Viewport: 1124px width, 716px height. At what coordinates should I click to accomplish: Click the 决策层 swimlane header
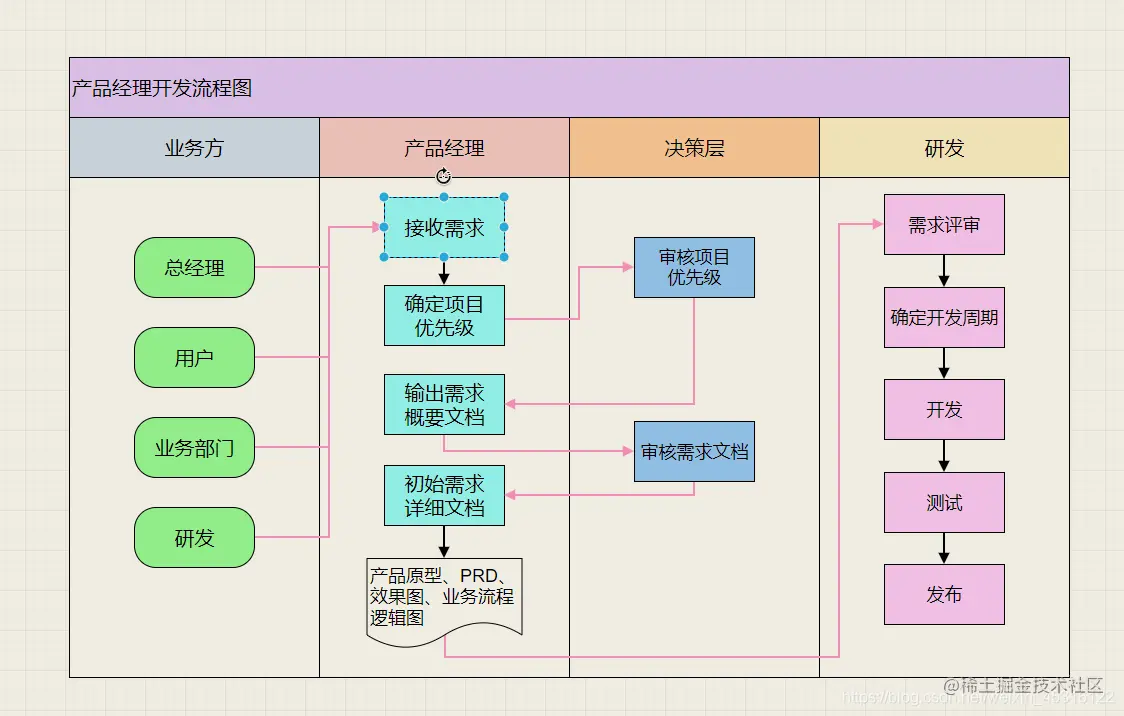[694, 148]
